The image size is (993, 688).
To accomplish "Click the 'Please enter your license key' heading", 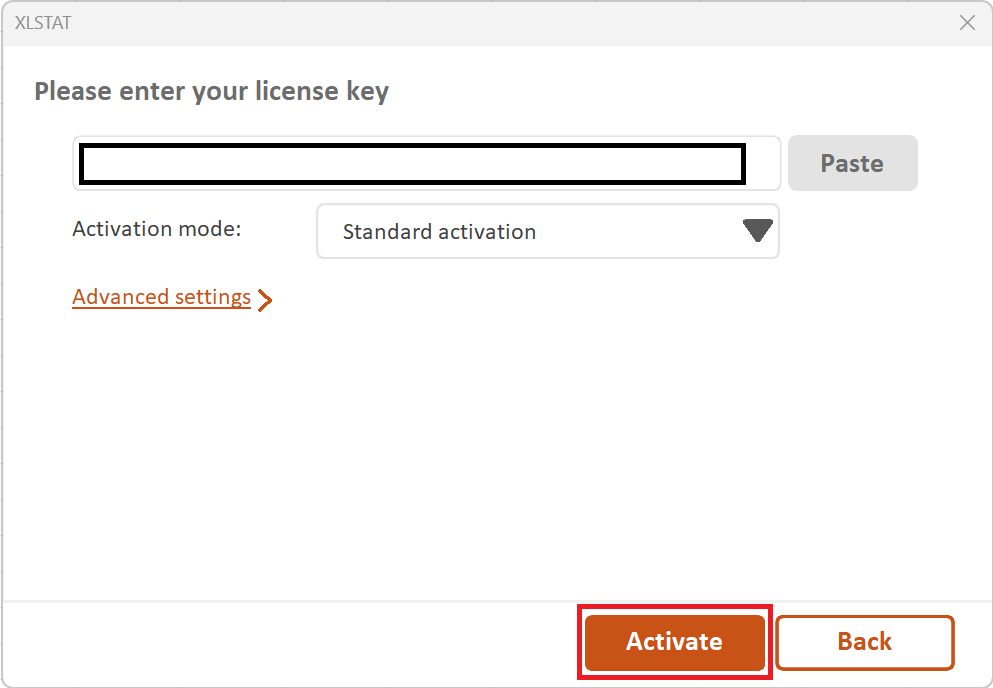I will [211, 92].
